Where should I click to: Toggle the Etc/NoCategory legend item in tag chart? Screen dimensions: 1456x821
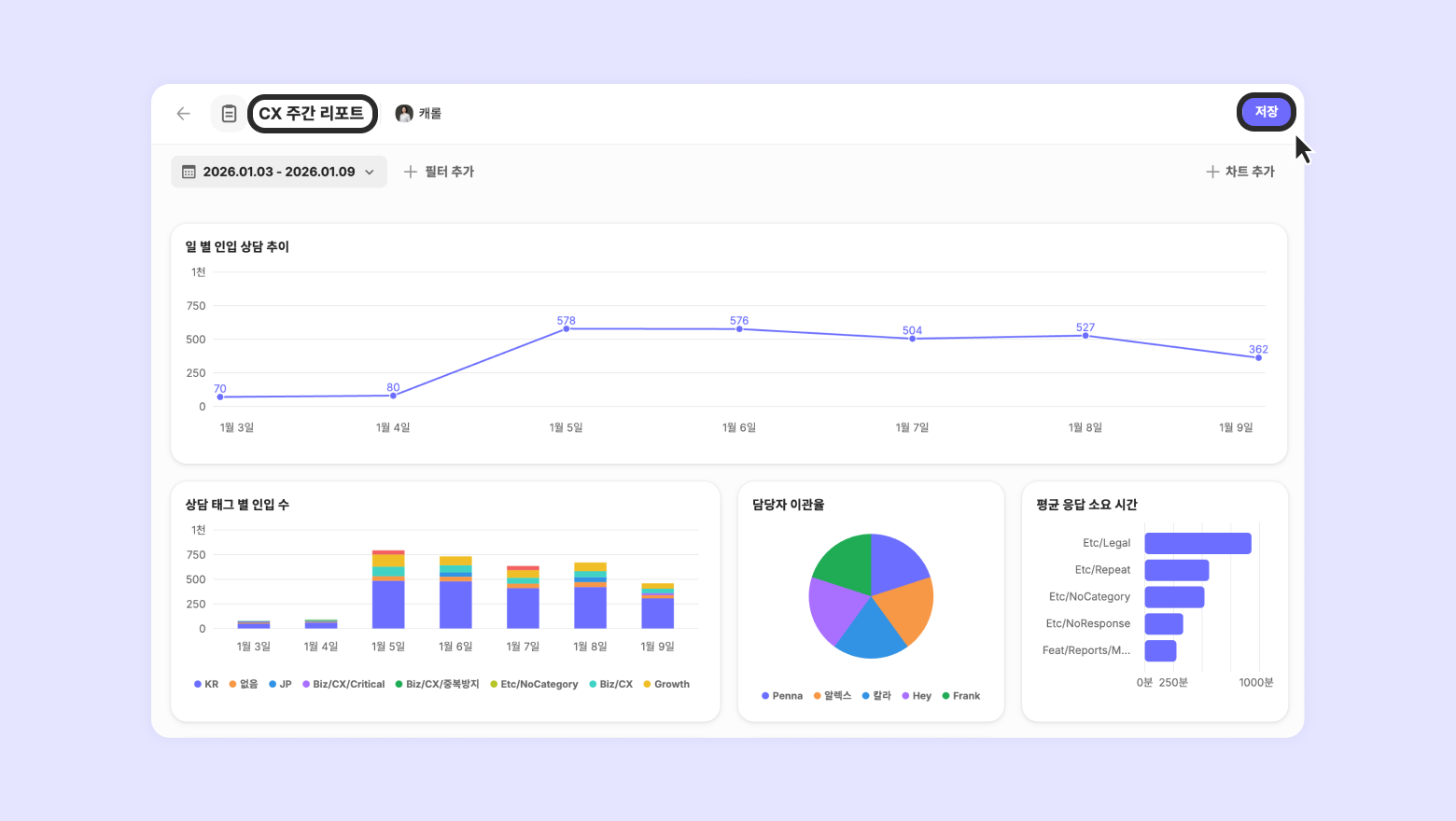point(534,684)
